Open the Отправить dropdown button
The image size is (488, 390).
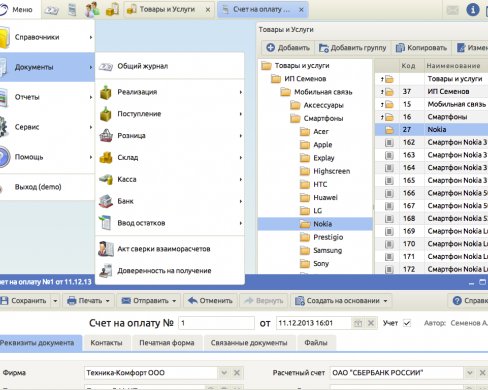149,301
